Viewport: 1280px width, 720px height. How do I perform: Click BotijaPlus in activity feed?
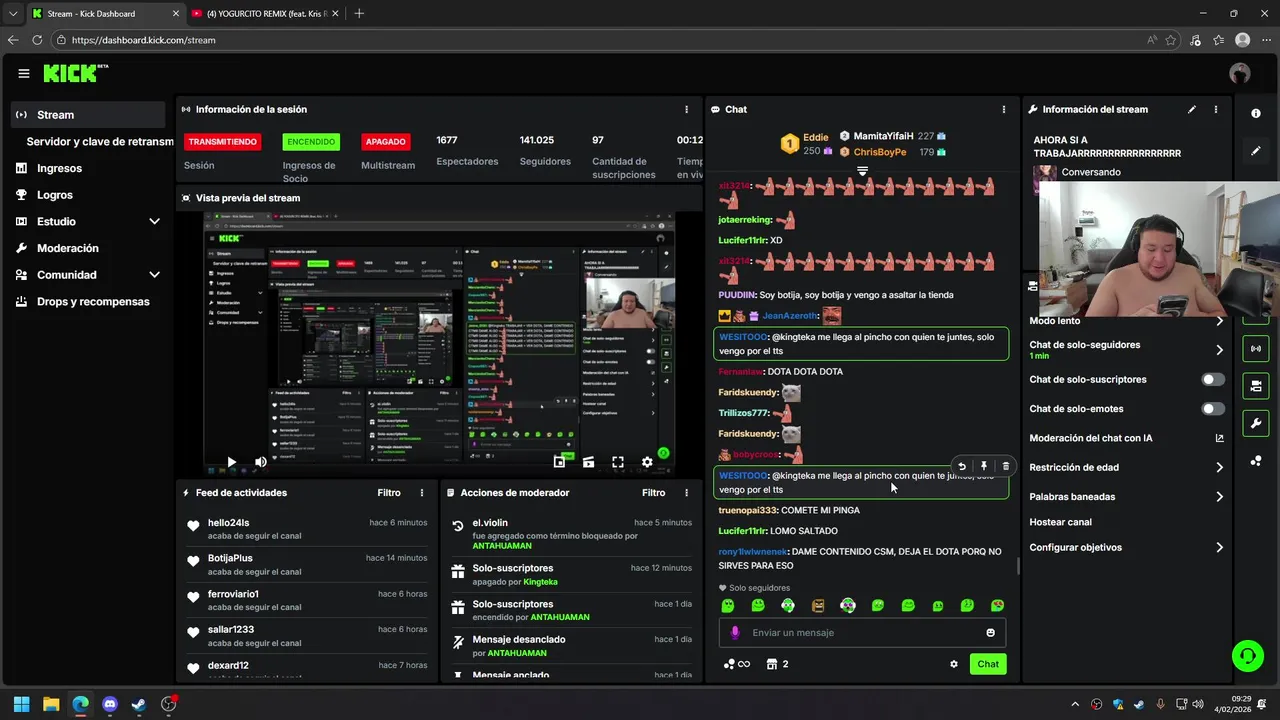click(230, 558)
